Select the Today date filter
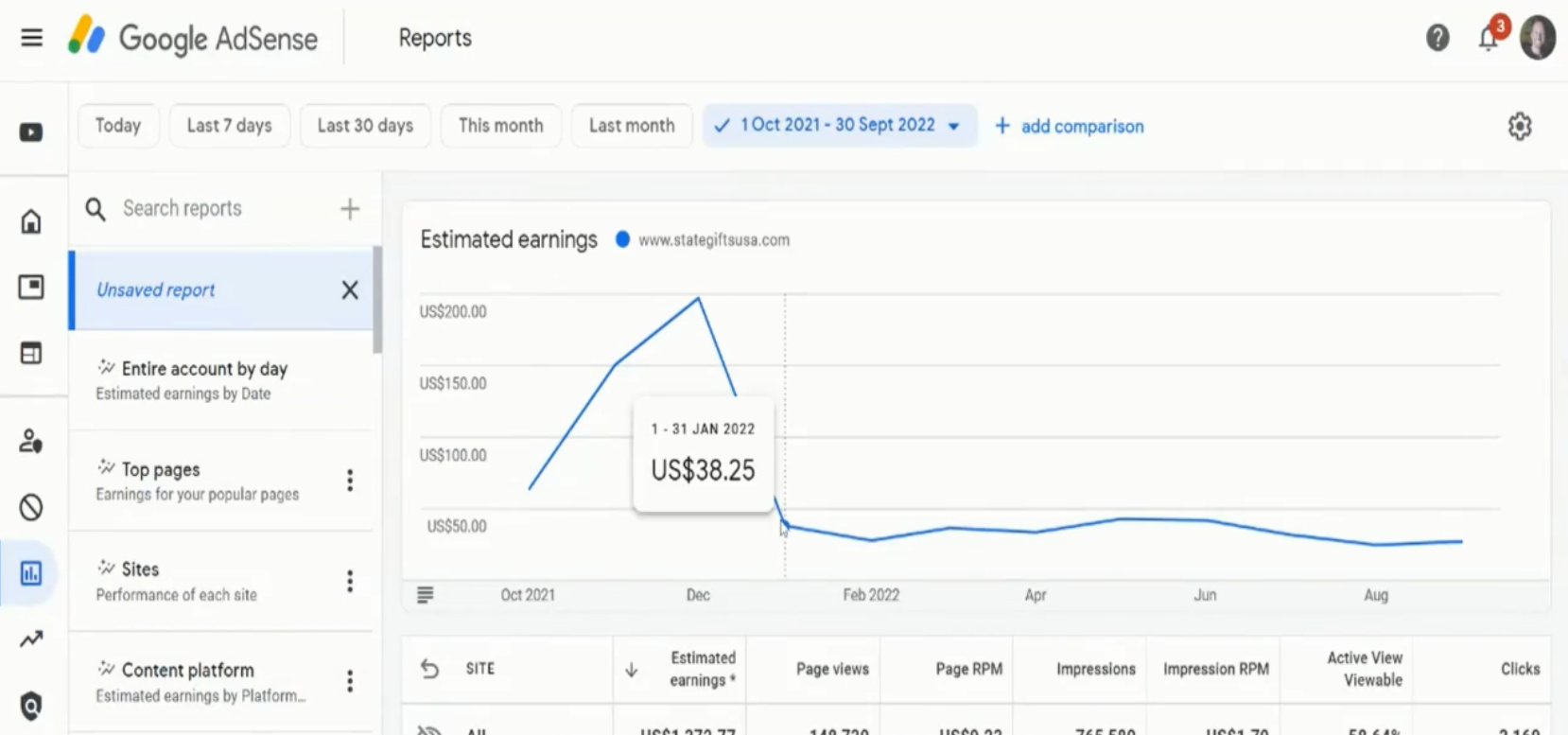Screen dimensions: 1568x735 pos(118,126)
